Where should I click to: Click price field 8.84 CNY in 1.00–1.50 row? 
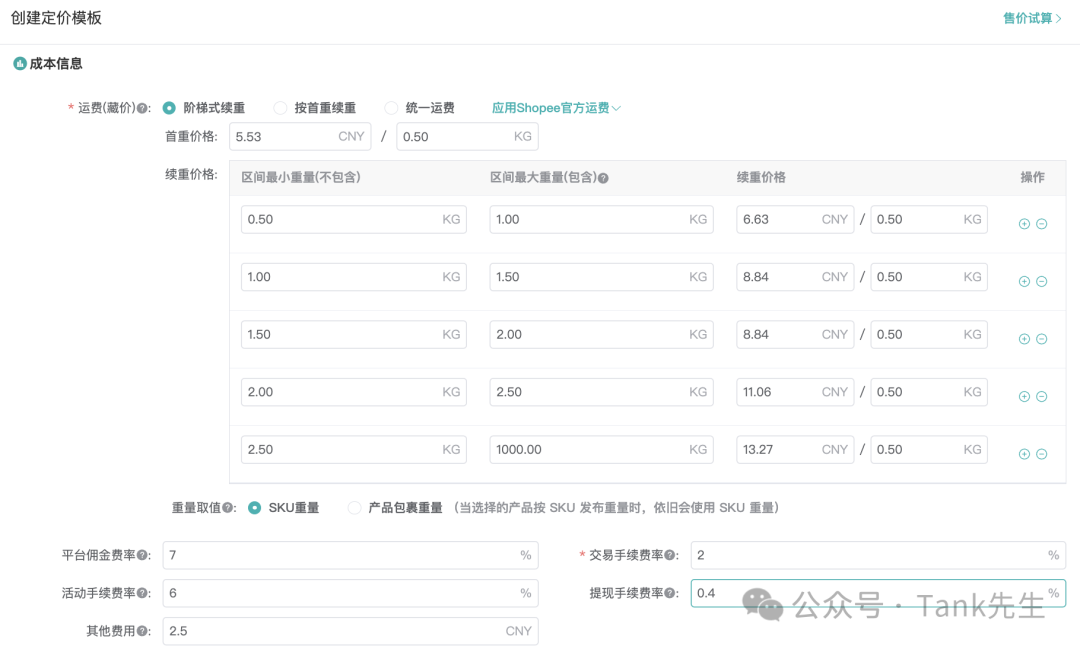coord(795,277)
